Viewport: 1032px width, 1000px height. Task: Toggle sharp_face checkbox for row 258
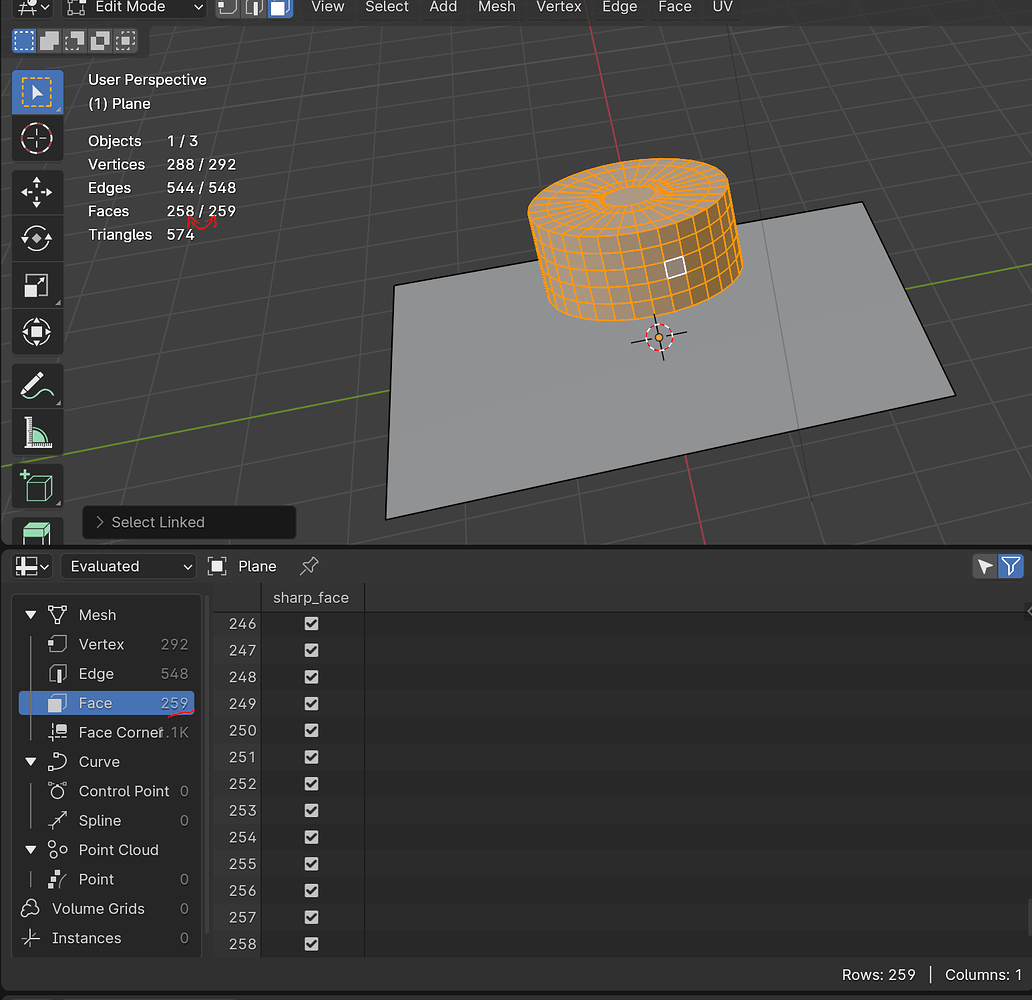311,943
